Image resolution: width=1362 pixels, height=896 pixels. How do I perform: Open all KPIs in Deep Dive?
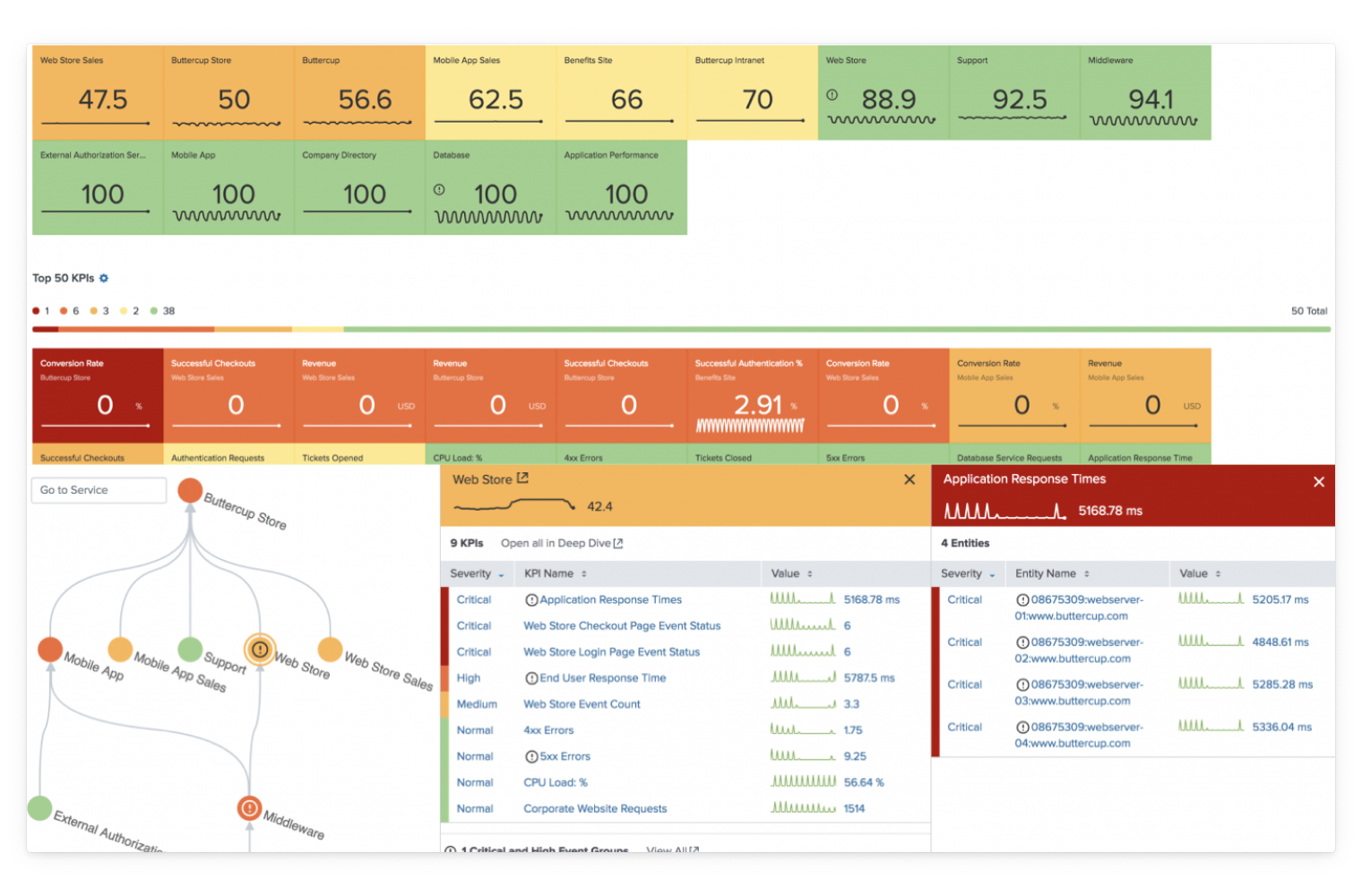point(561,543)
